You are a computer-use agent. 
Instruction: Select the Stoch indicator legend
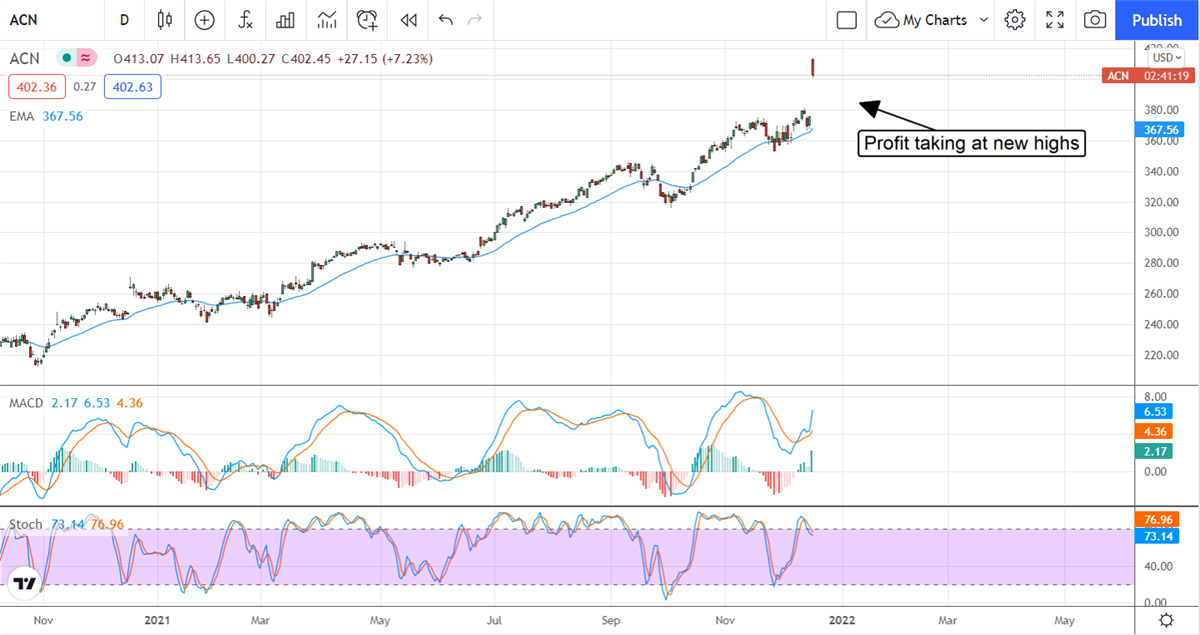click(25, 524)
